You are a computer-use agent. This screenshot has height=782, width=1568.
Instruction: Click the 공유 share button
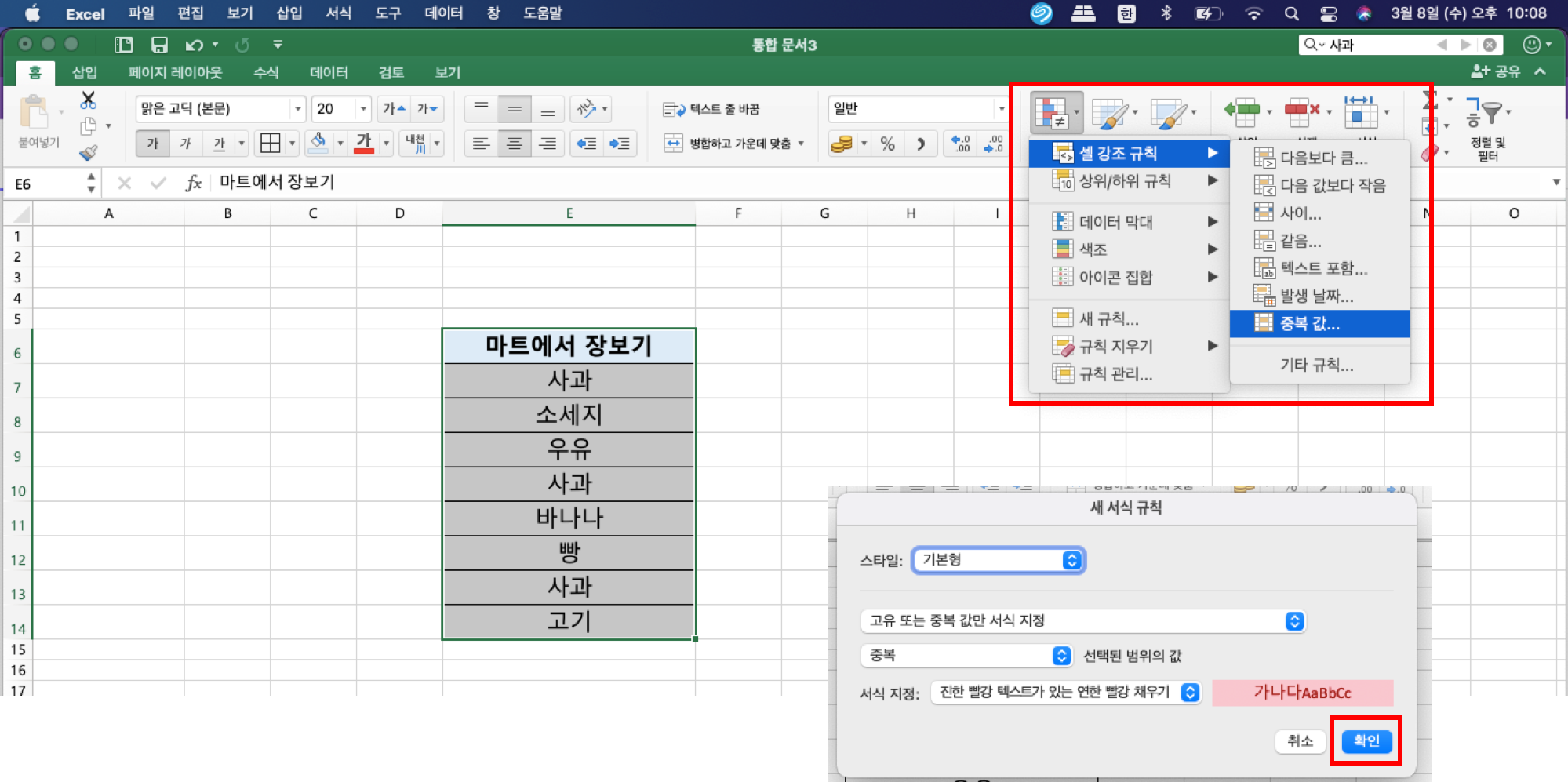1495,72
